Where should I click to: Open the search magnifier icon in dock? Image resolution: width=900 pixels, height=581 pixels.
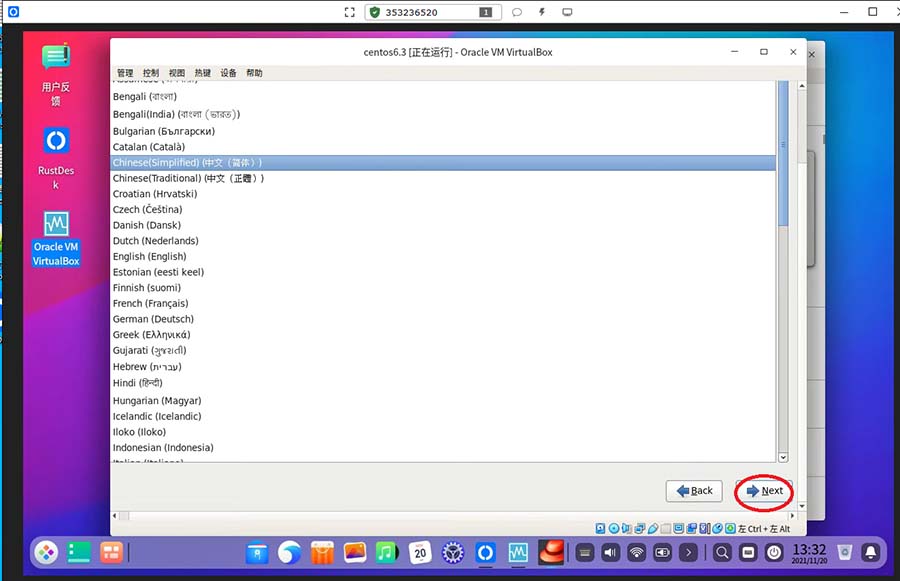tap(722, 553)
